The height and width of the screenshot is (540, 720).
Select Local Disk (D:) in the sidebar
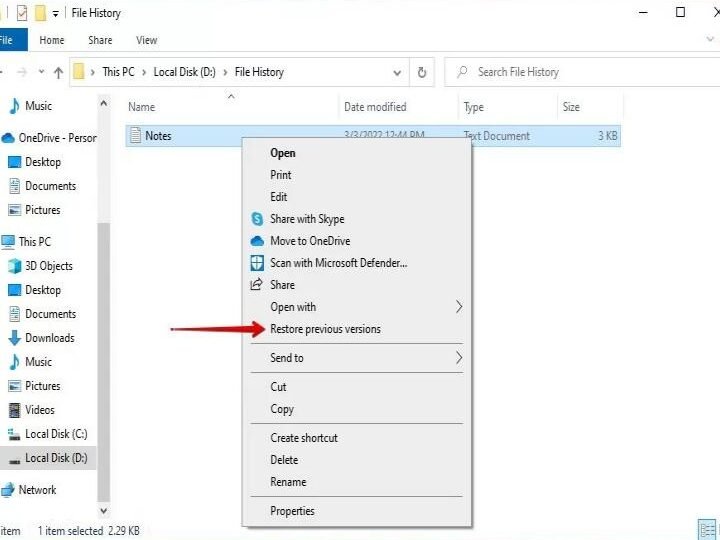[x=48, y=458]
